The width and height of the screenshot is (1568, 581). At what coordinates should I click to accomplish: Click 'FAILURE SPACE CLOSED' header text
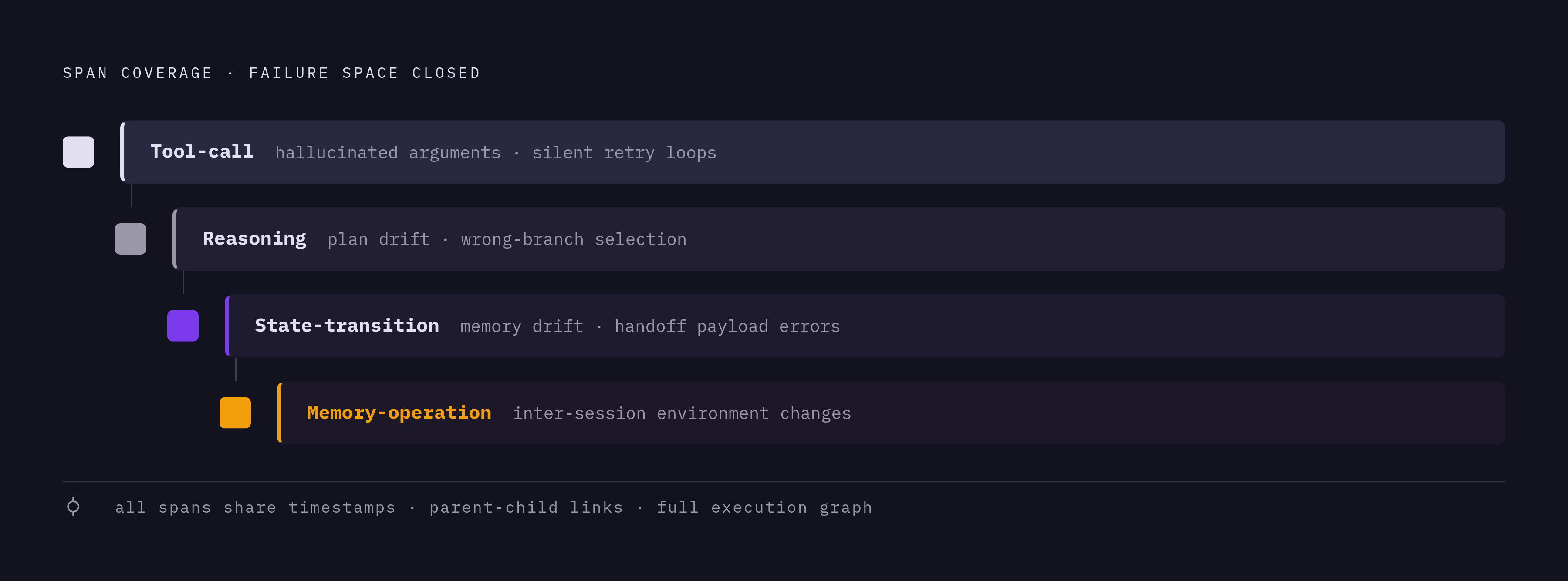[365, 73]
